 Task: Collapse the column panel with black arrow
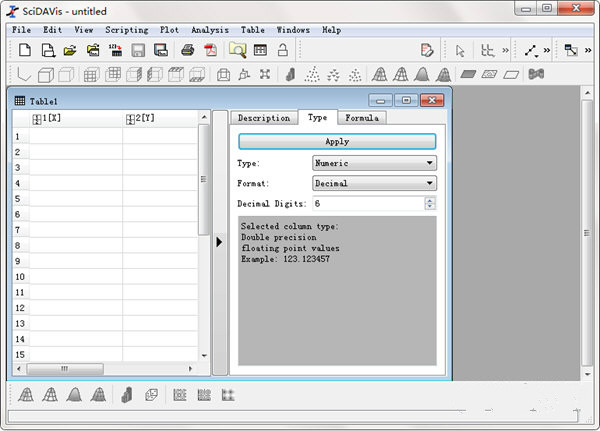tap(220, 241)
